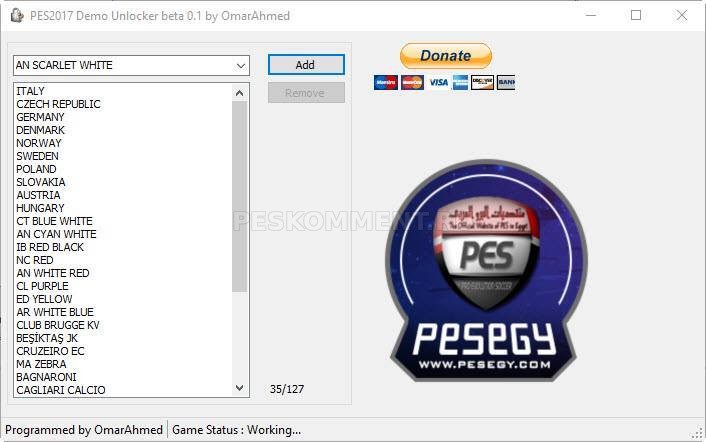Click the Discover card icon

[x=482, y=82]
